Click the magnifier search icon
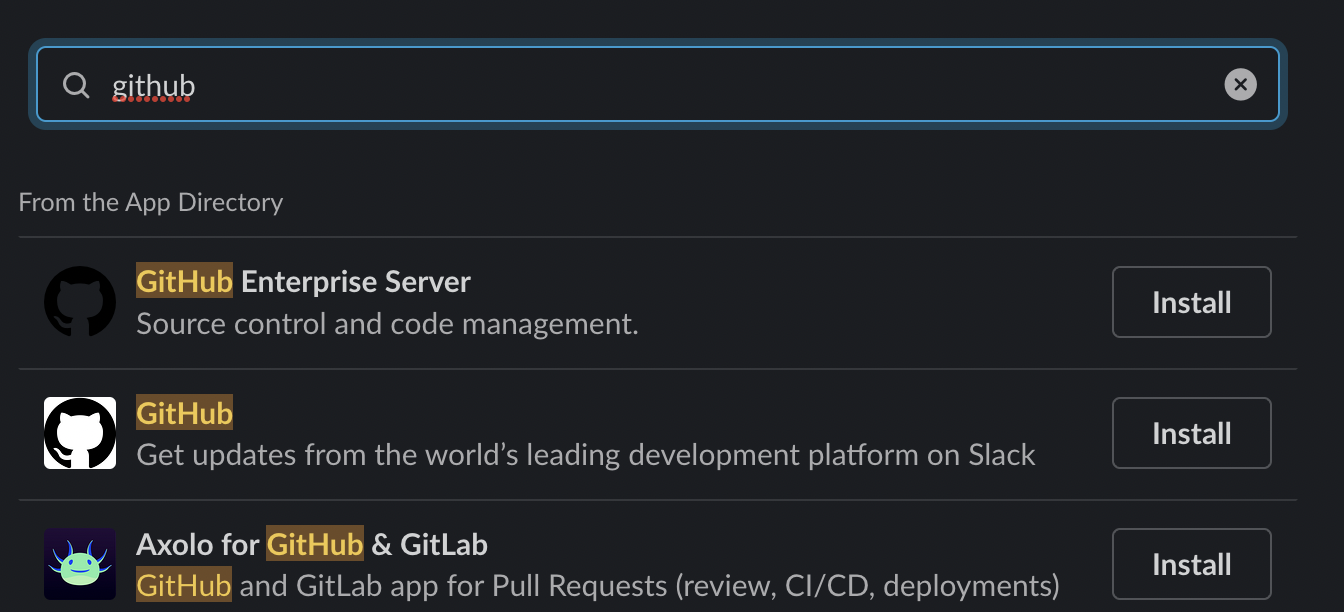1344x612 pixels. pyautogui.click(x=77, y=85)
